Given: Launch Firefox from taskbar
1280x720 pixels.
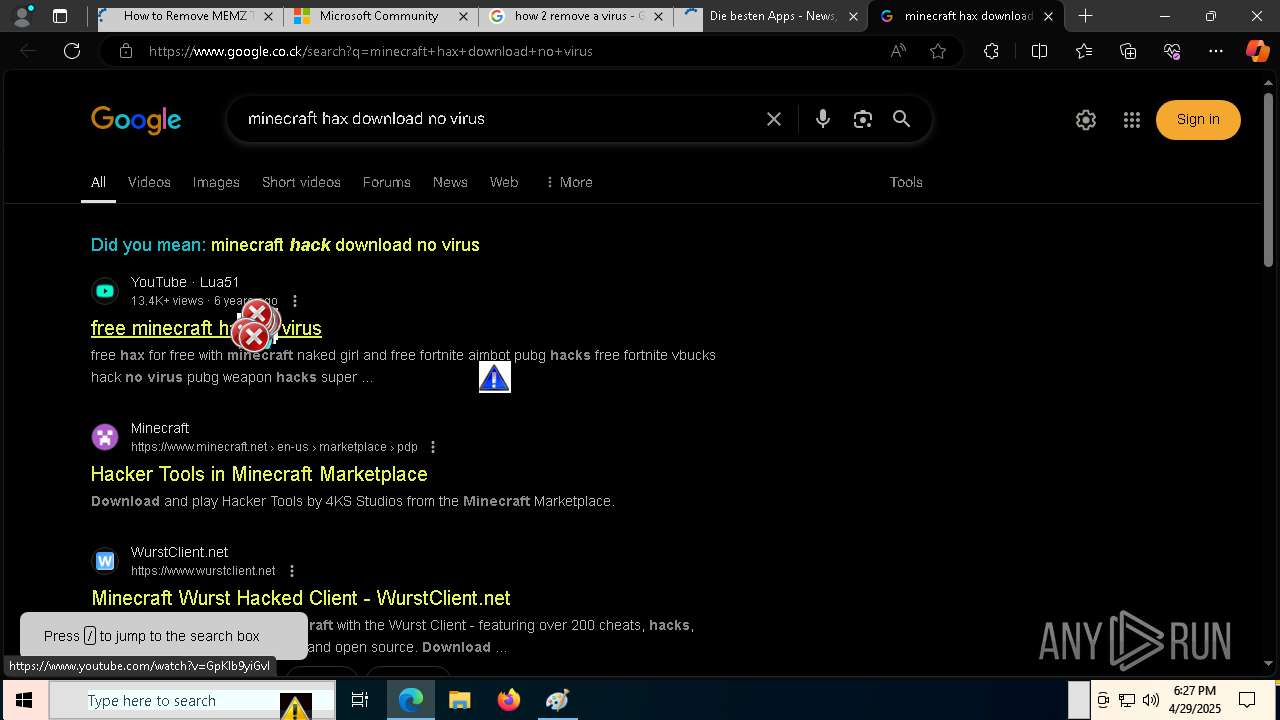Looking at the screenshot, I should (x=509, y=700).
